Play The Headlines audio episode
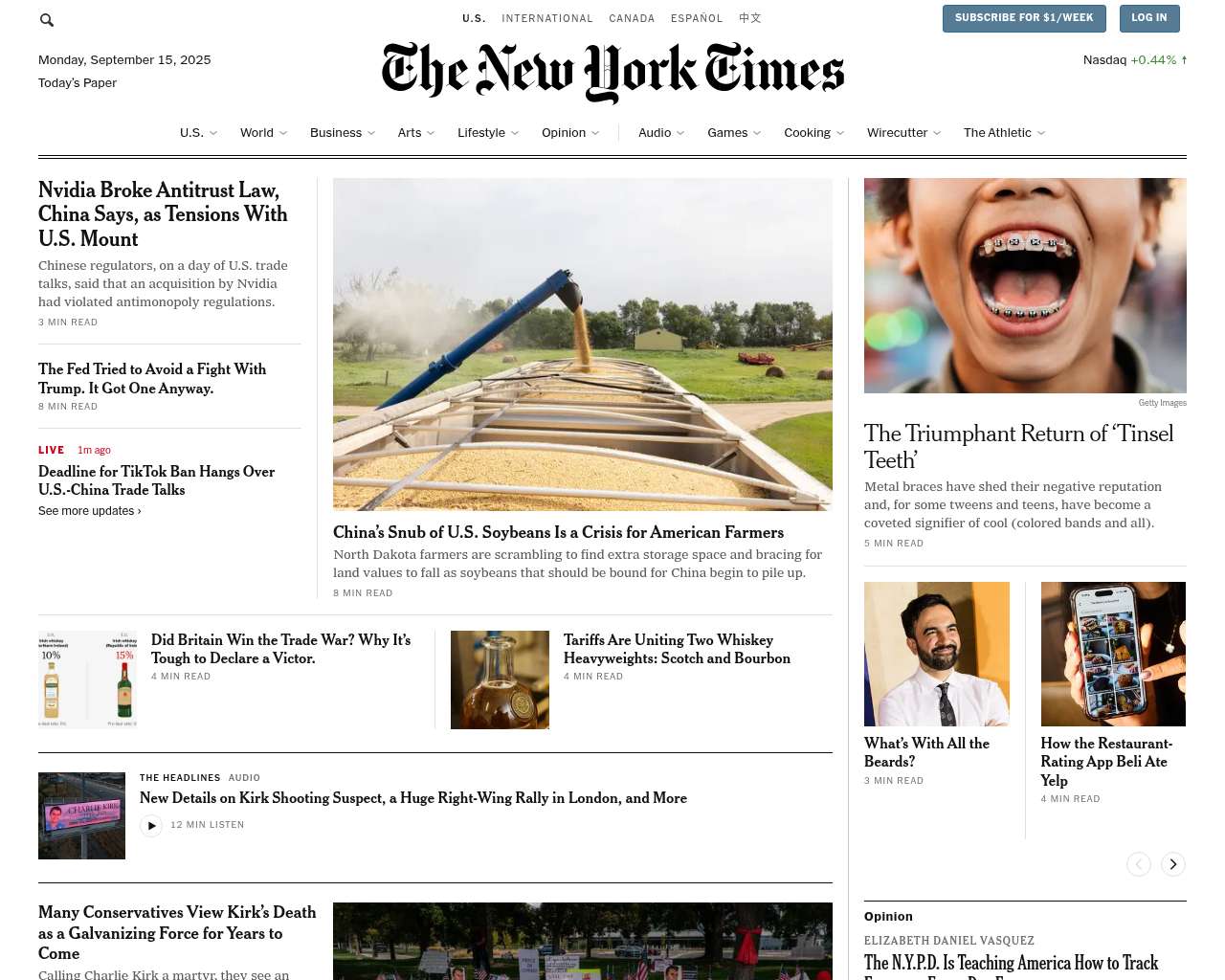Screen dimensions: 1225x980 click(151, 825)
